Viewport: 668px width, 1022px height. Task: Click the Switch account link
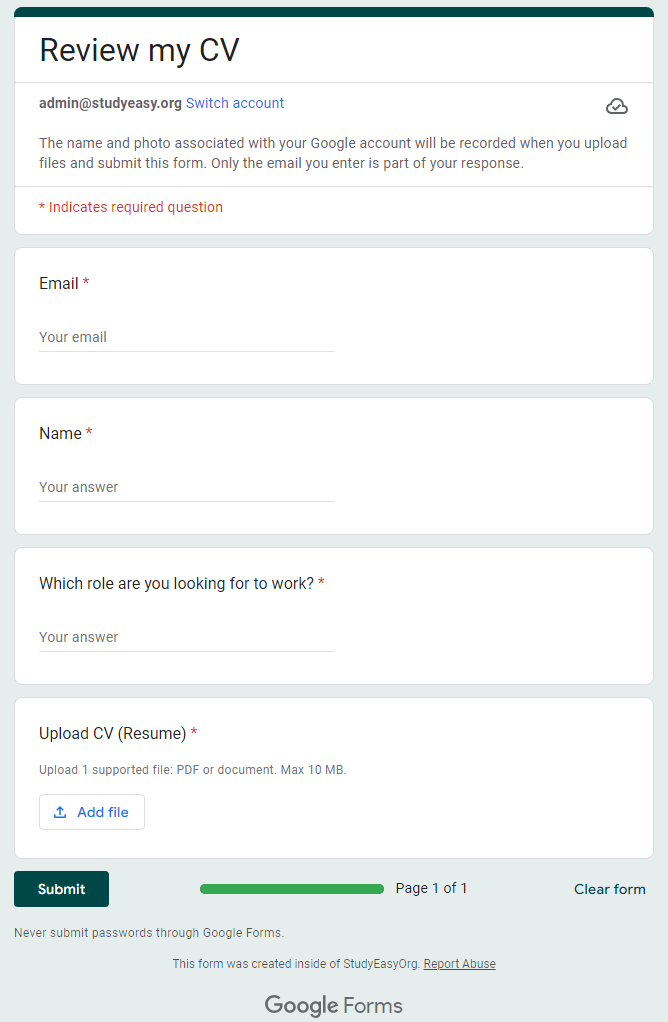(x=235, y=103)
